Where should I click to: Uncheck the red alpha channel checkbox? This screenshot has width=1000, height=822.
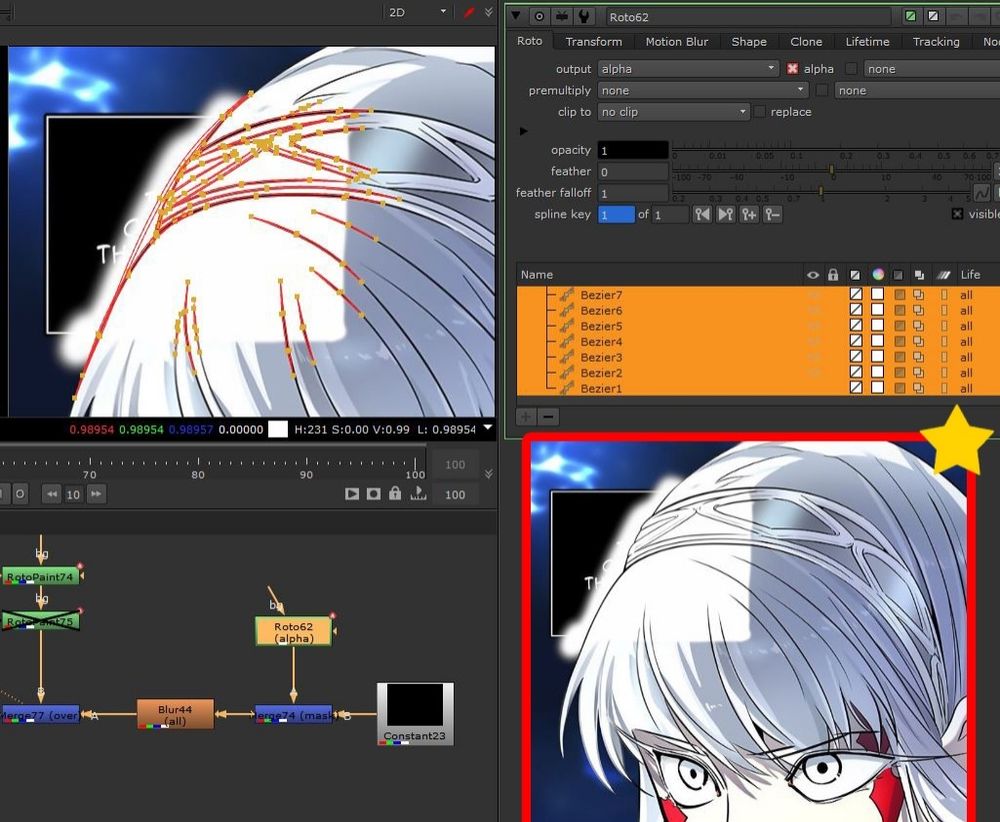(792, 68)
